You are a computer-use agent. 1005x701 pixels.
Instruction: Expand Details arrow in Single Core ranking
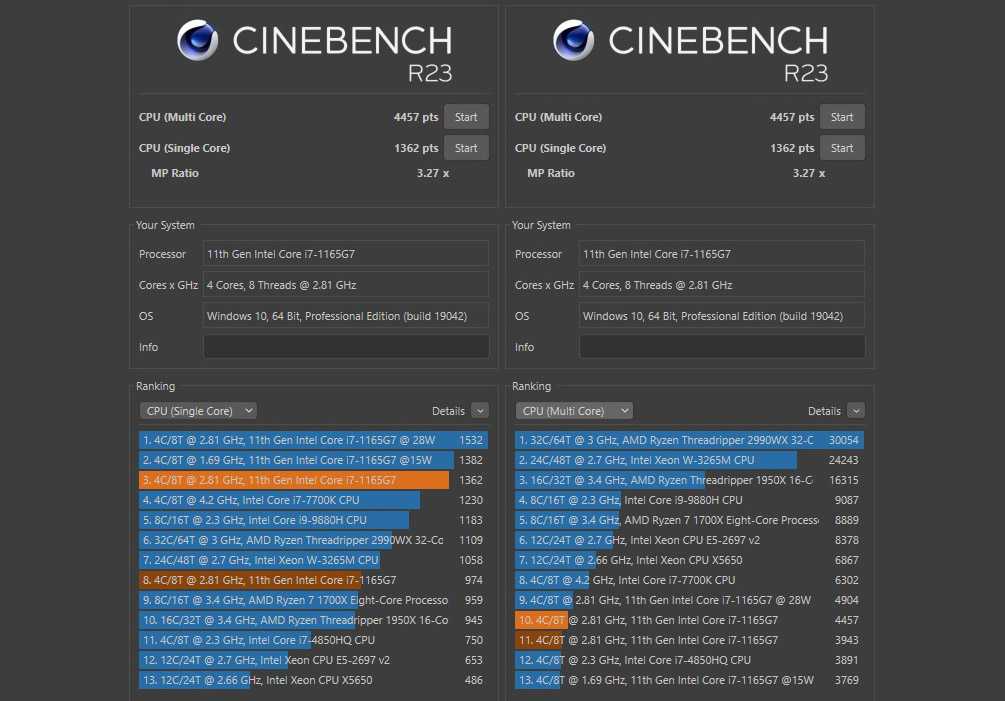click(480, 411)
